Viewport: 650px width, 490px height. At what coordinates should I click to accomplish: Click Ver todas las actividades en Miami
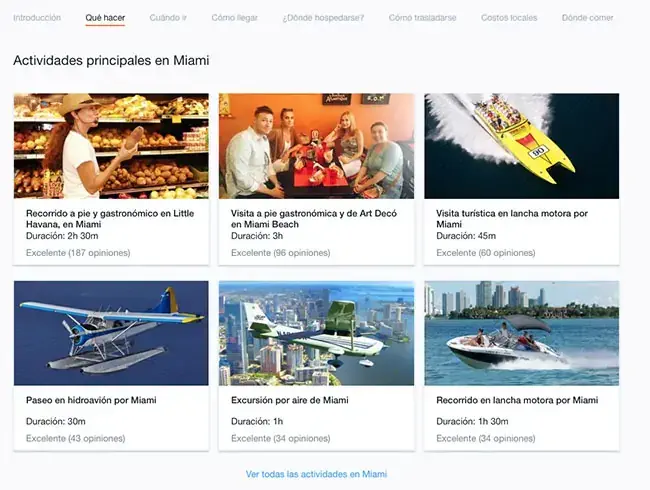click(316, 474)
